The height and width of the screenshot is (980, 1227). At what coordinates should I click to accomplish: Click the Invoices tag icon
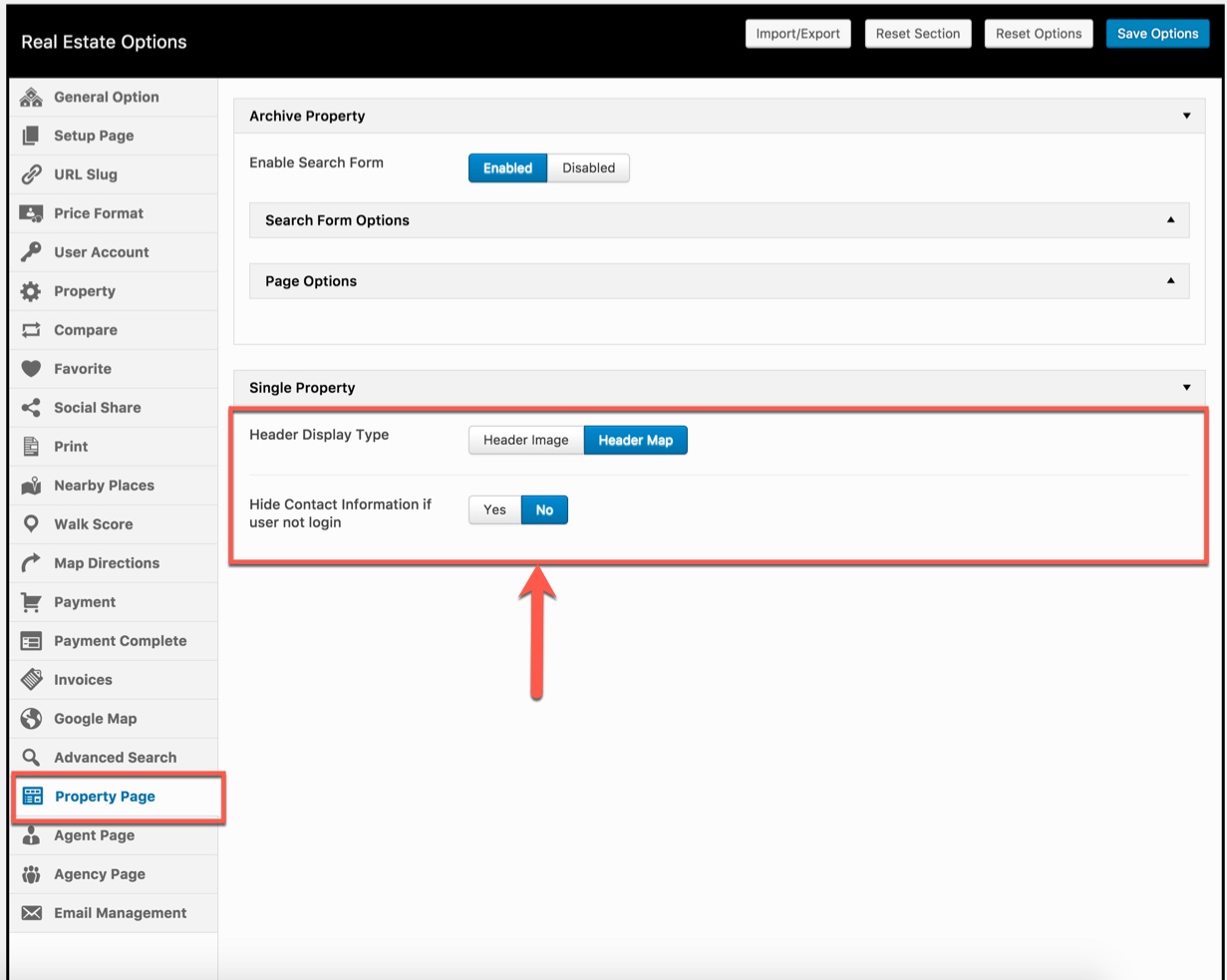31,680
